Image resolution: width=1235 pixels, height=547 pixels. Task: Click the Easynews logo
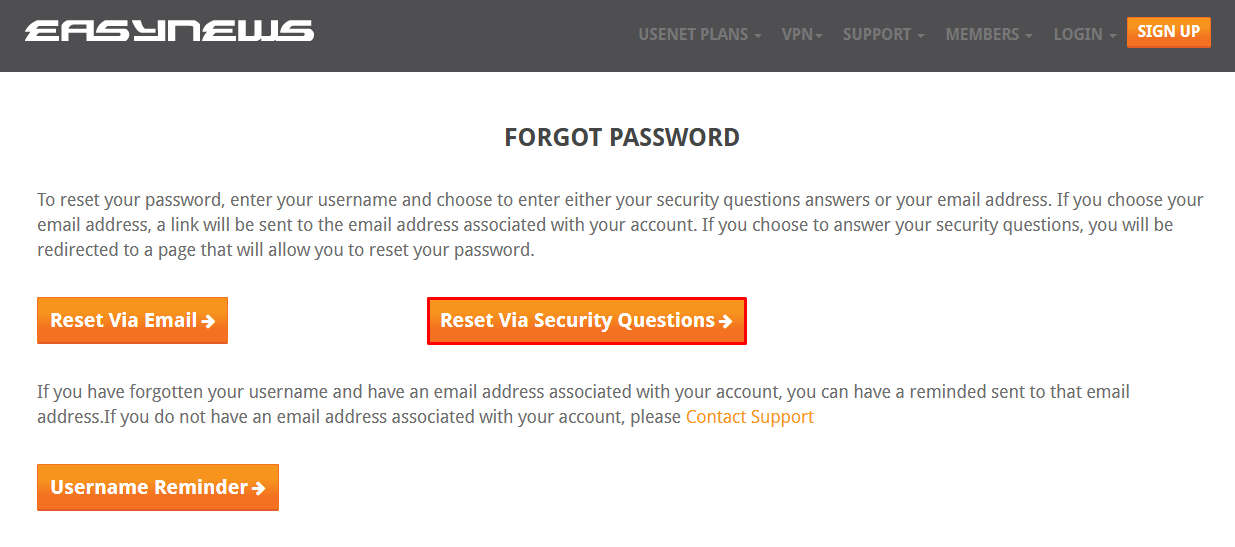click(169, 32)
